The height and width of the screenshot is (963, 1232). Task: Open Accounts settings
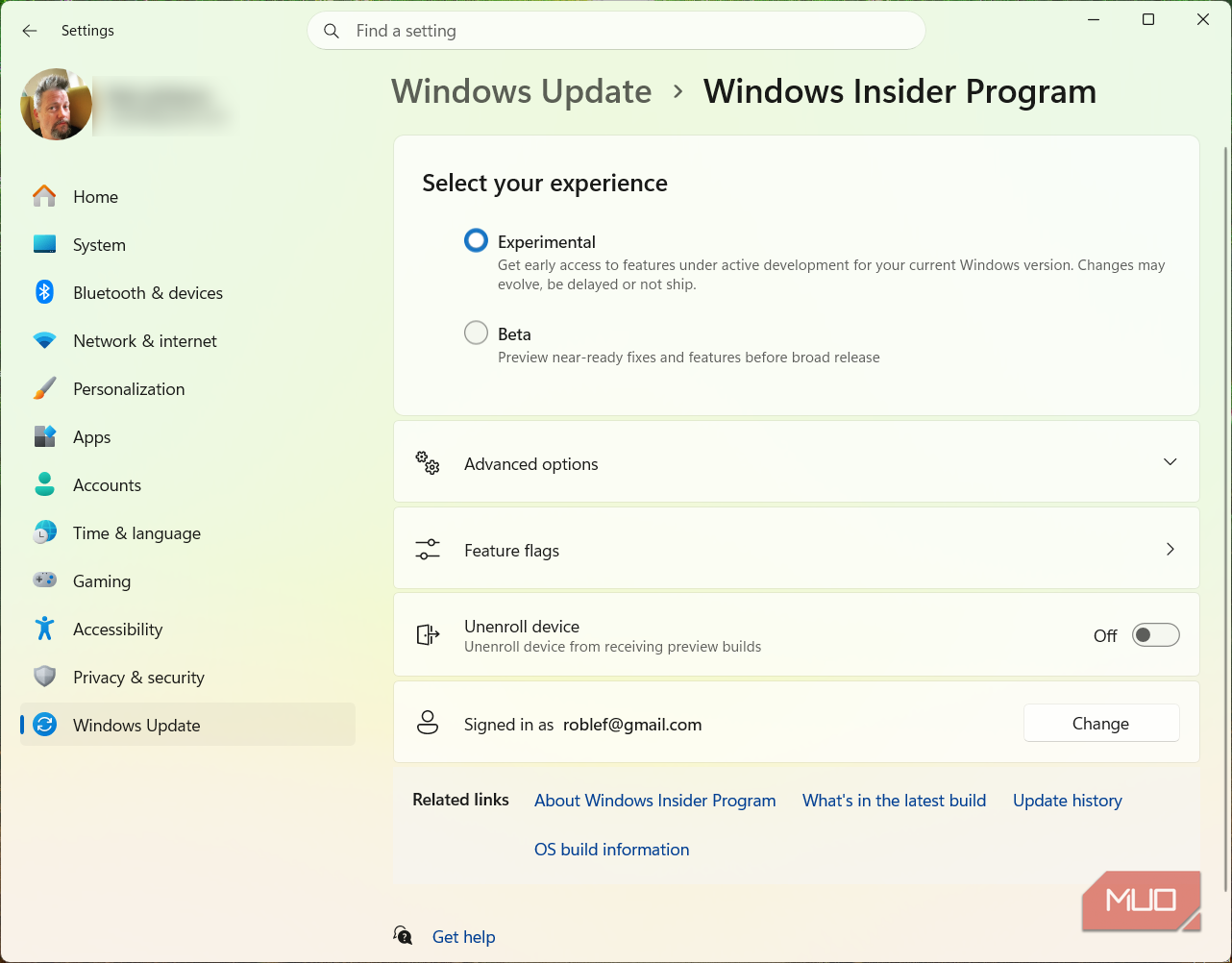tap(187, 484)
